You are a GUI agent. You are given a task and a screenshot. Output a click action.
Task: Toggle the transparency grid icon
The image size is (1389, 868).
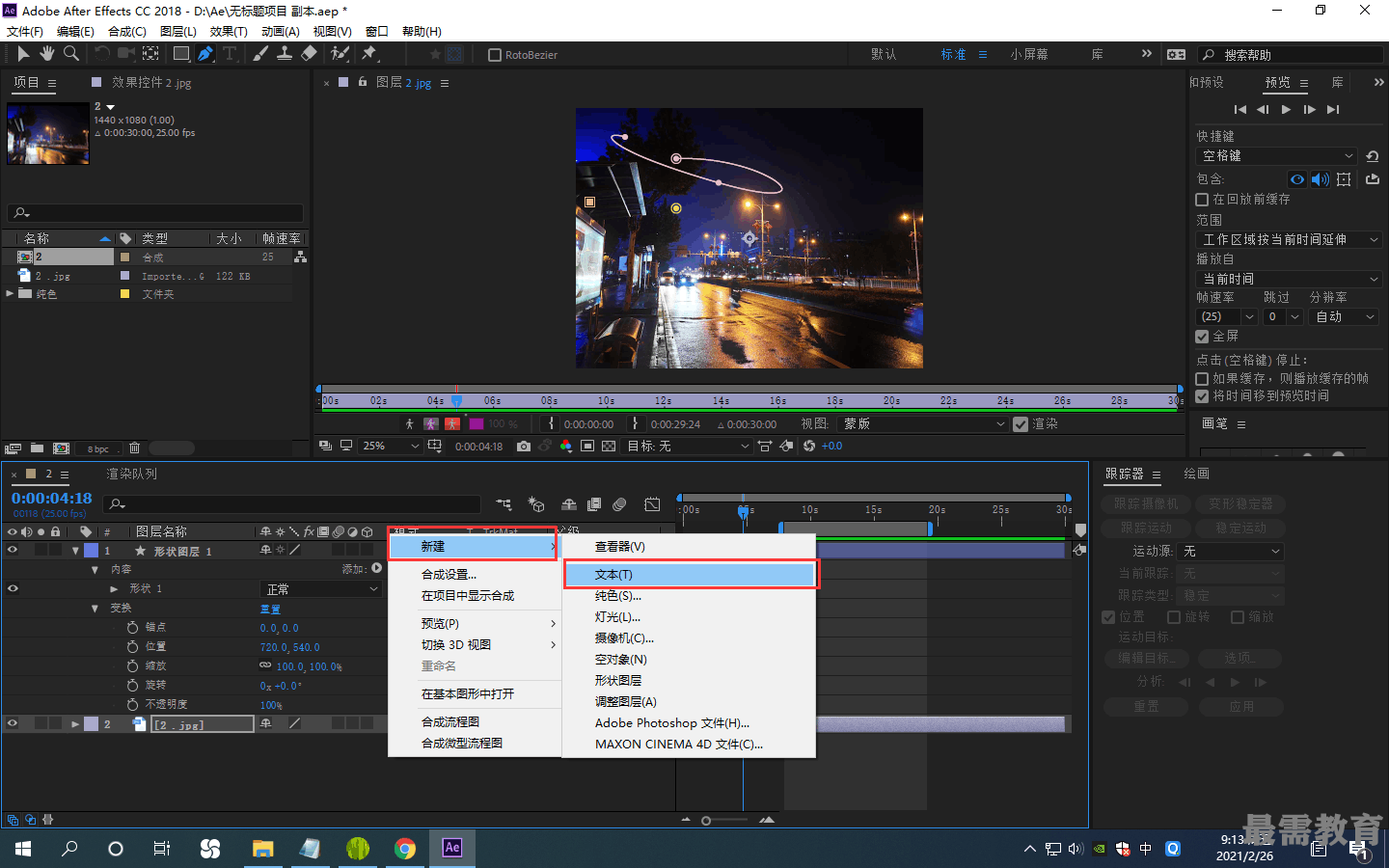609,447
